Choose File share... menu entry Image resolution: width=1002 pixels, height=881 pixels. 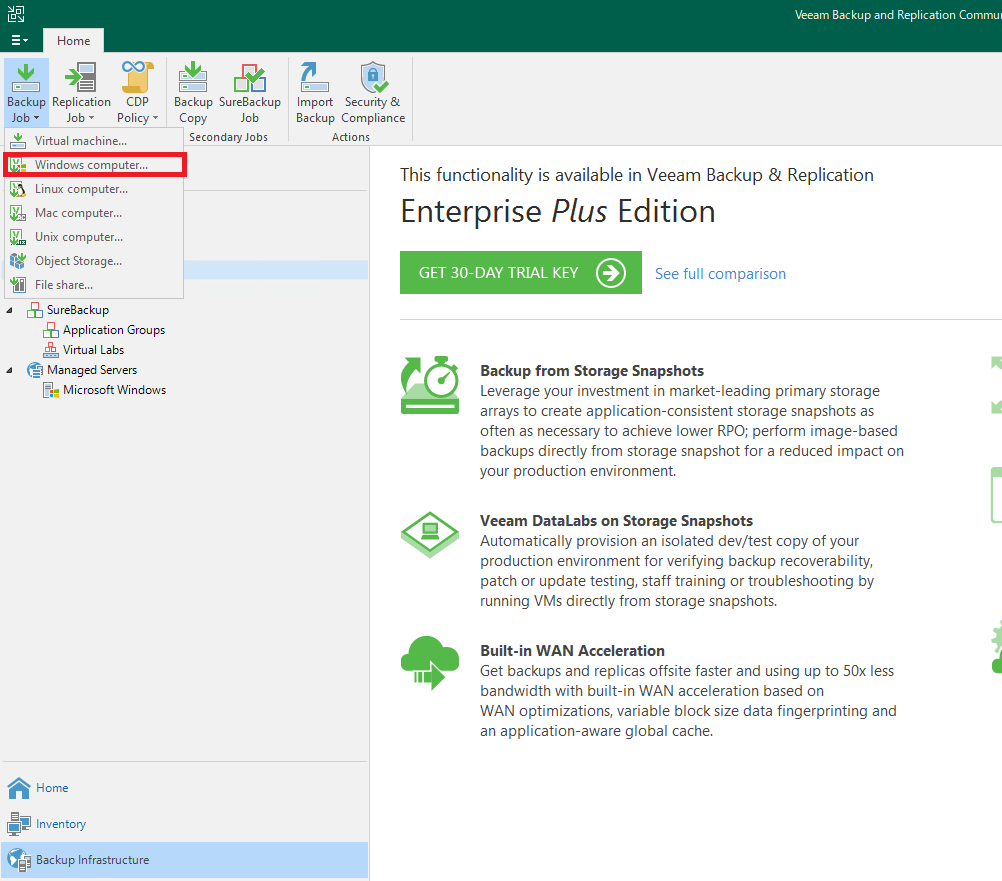(94, 285)
